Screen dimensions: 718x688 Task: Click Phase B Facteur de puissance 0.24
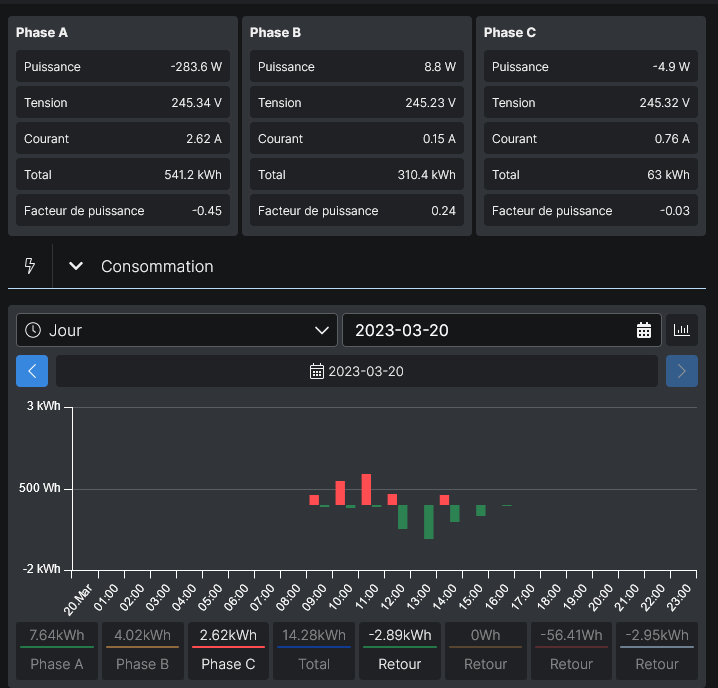pyautogui.click(x=357, y=211)
